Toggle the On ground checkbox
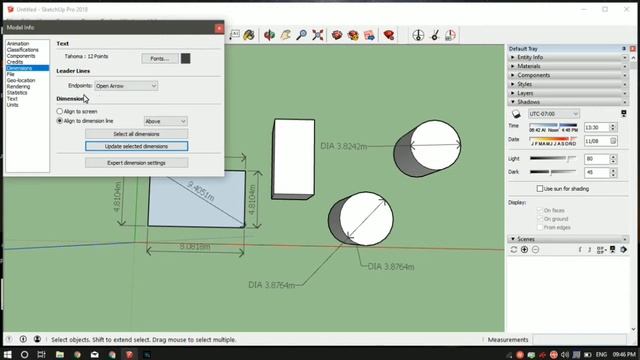 tap(540, 219)
